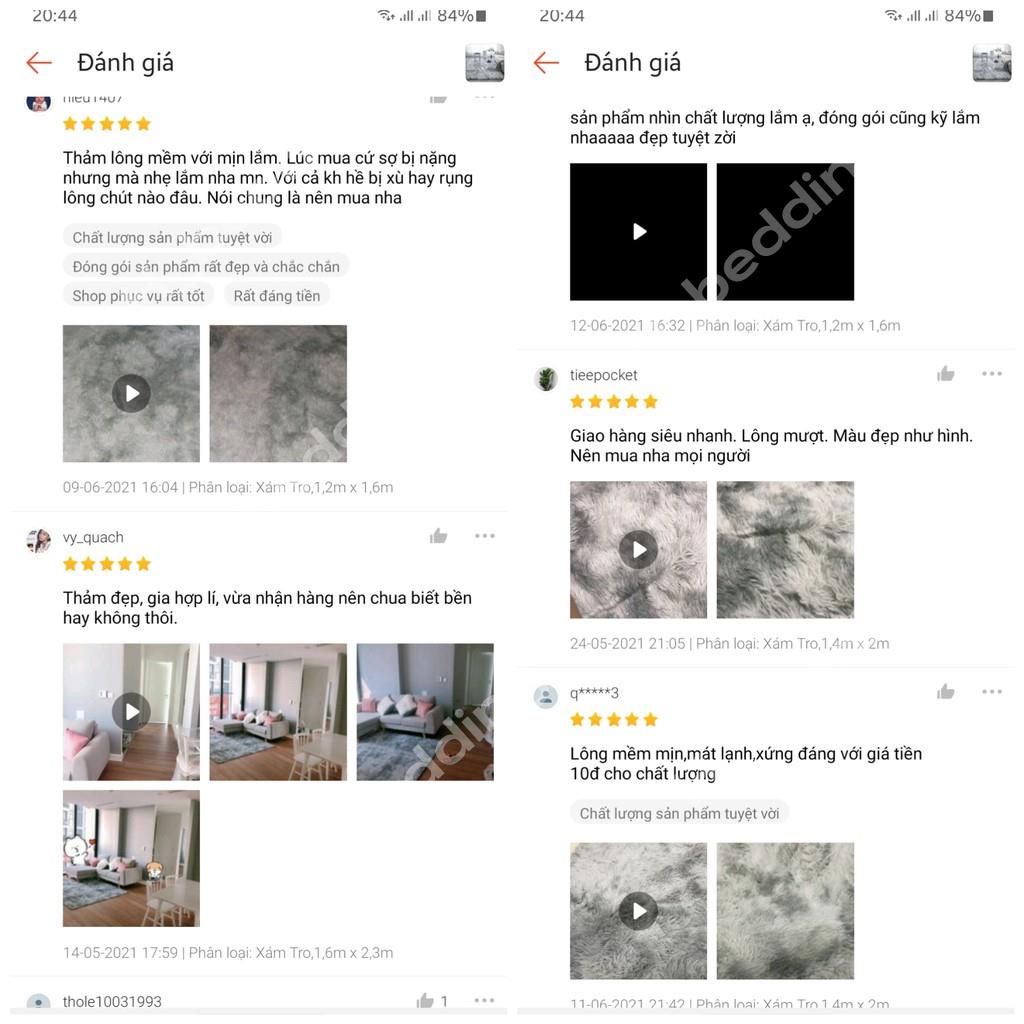The height and width of the screenshot is (1024, 1024).
Task: Like q*****3's review with thumbs-up
Action: click(946, 692)
